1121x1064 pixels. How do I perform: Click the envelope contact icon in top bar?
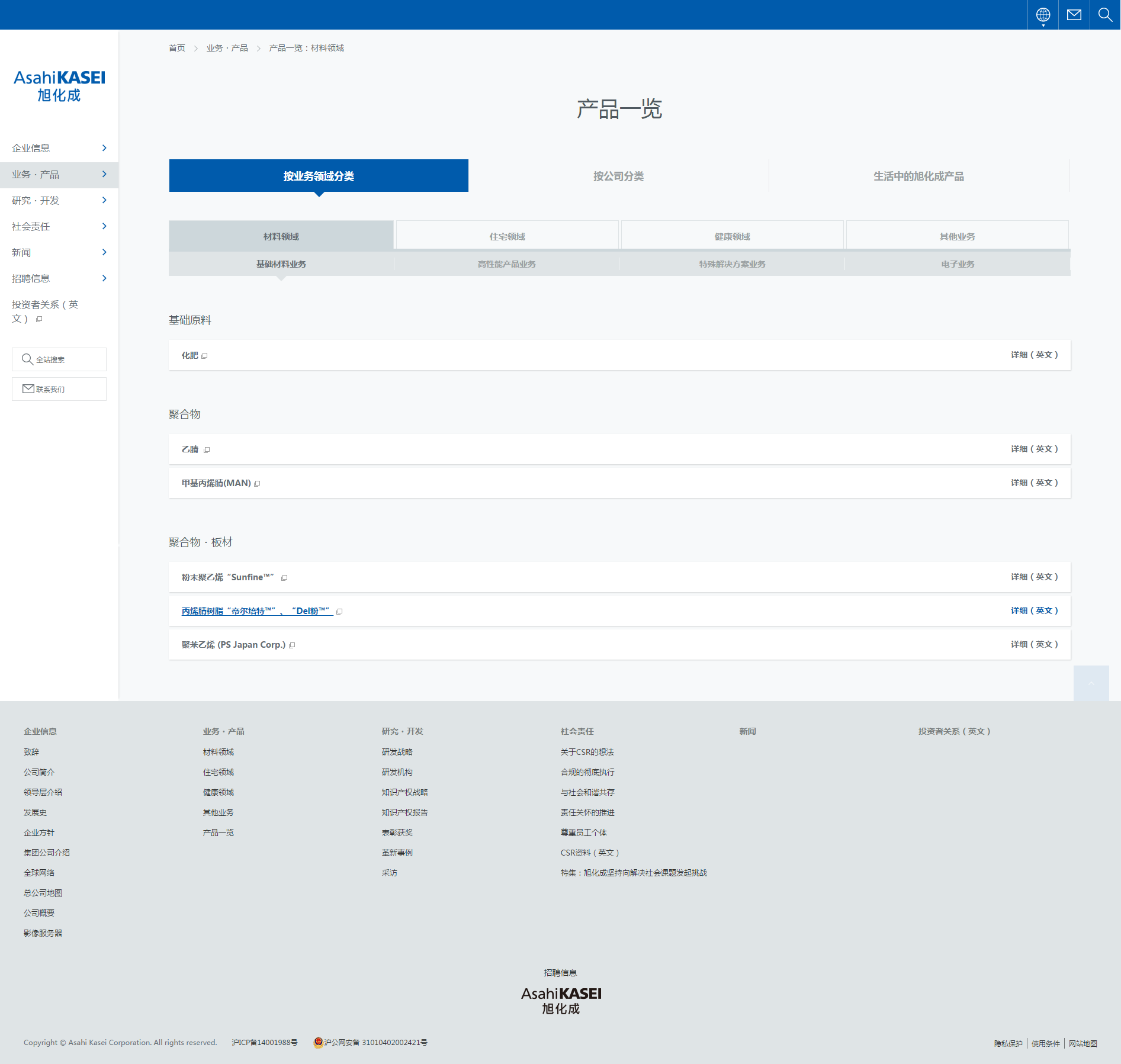[1074, 15]
